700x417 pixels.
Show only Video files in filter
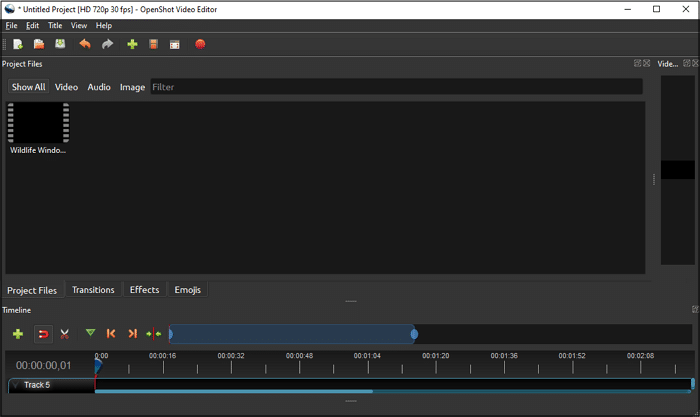66,87
